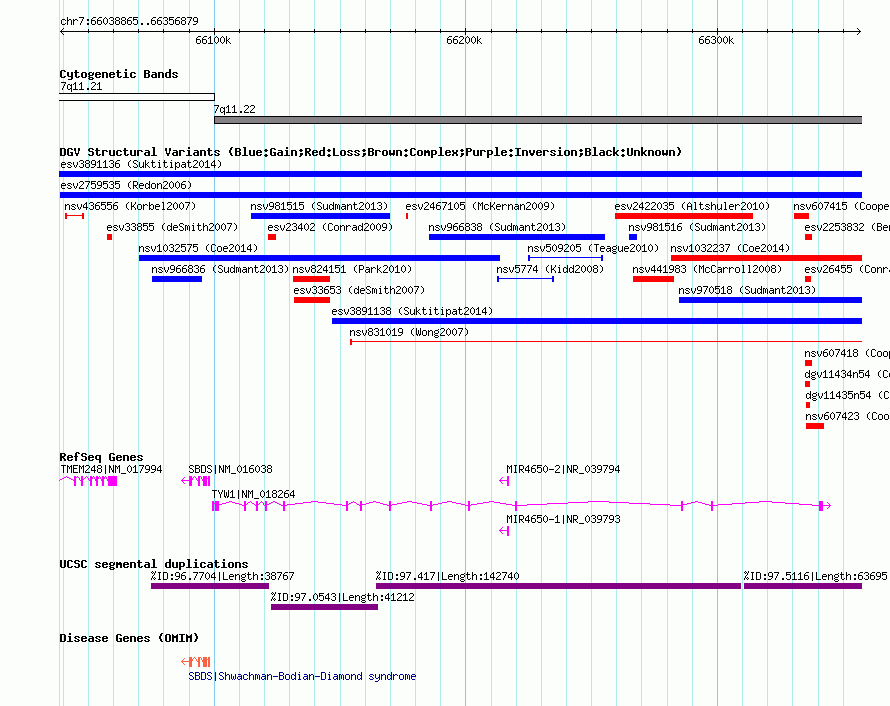Open the UCSC segmental duplications track title
890x706 pixels.
click(x=154, y=564)
